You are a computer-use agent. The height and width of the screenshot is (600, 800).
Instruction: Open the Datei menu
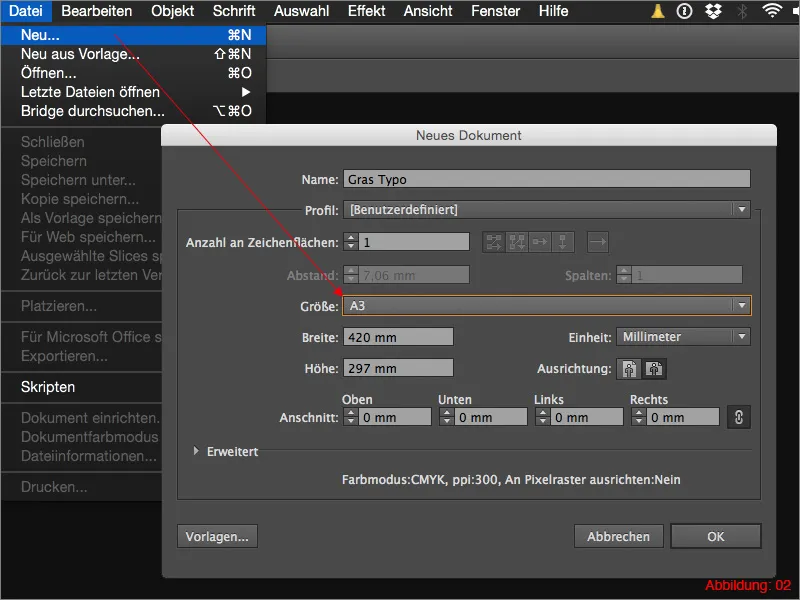(26, 11)
